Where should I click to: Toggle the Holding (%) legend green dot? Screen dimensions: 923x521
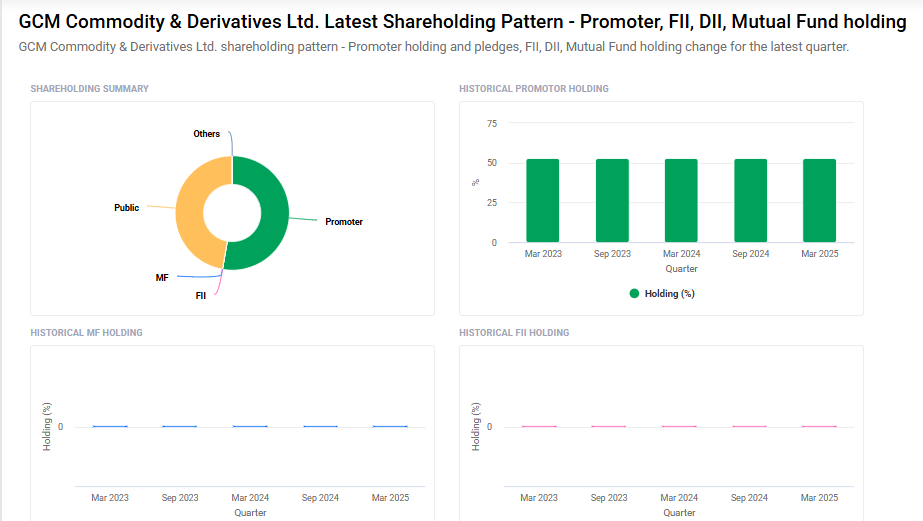[634, 294]
